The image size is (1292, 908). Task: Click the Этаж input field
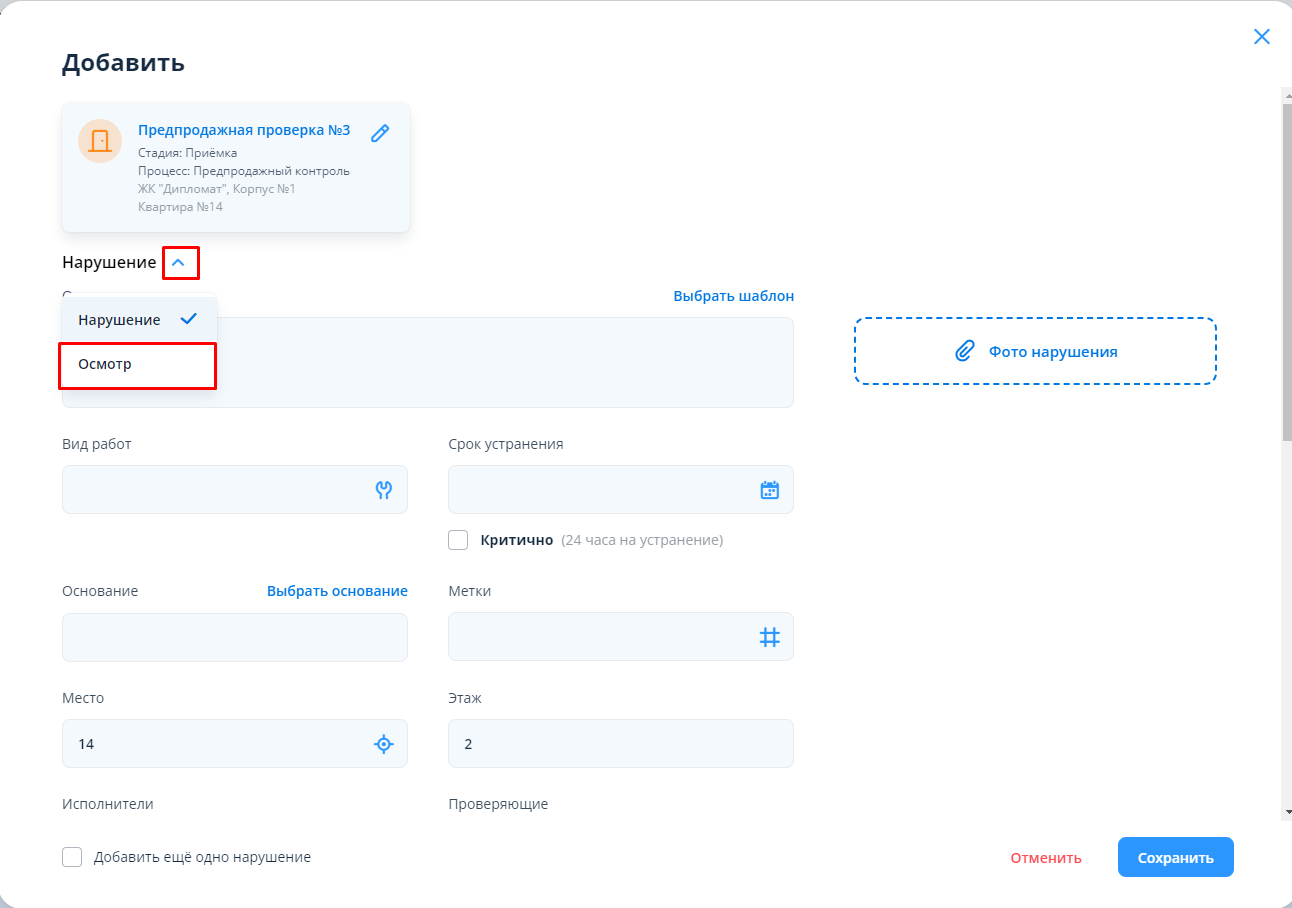point(620,744)
